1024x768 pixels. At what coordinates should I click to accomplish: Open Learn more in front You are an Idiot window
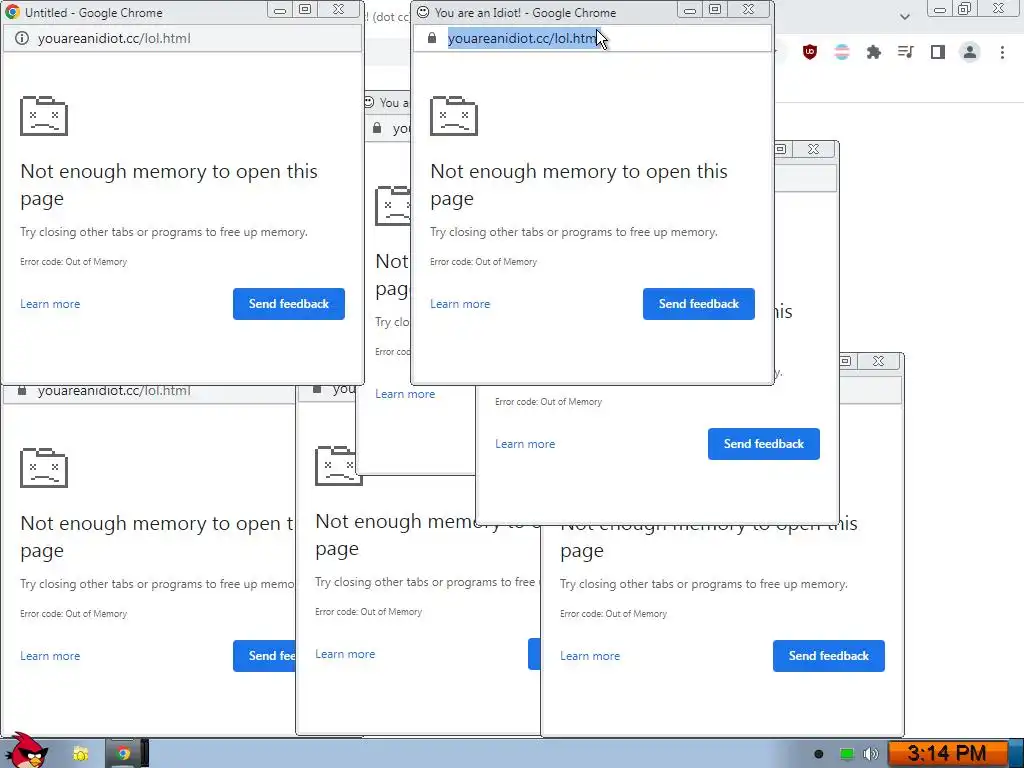(460, 304)
